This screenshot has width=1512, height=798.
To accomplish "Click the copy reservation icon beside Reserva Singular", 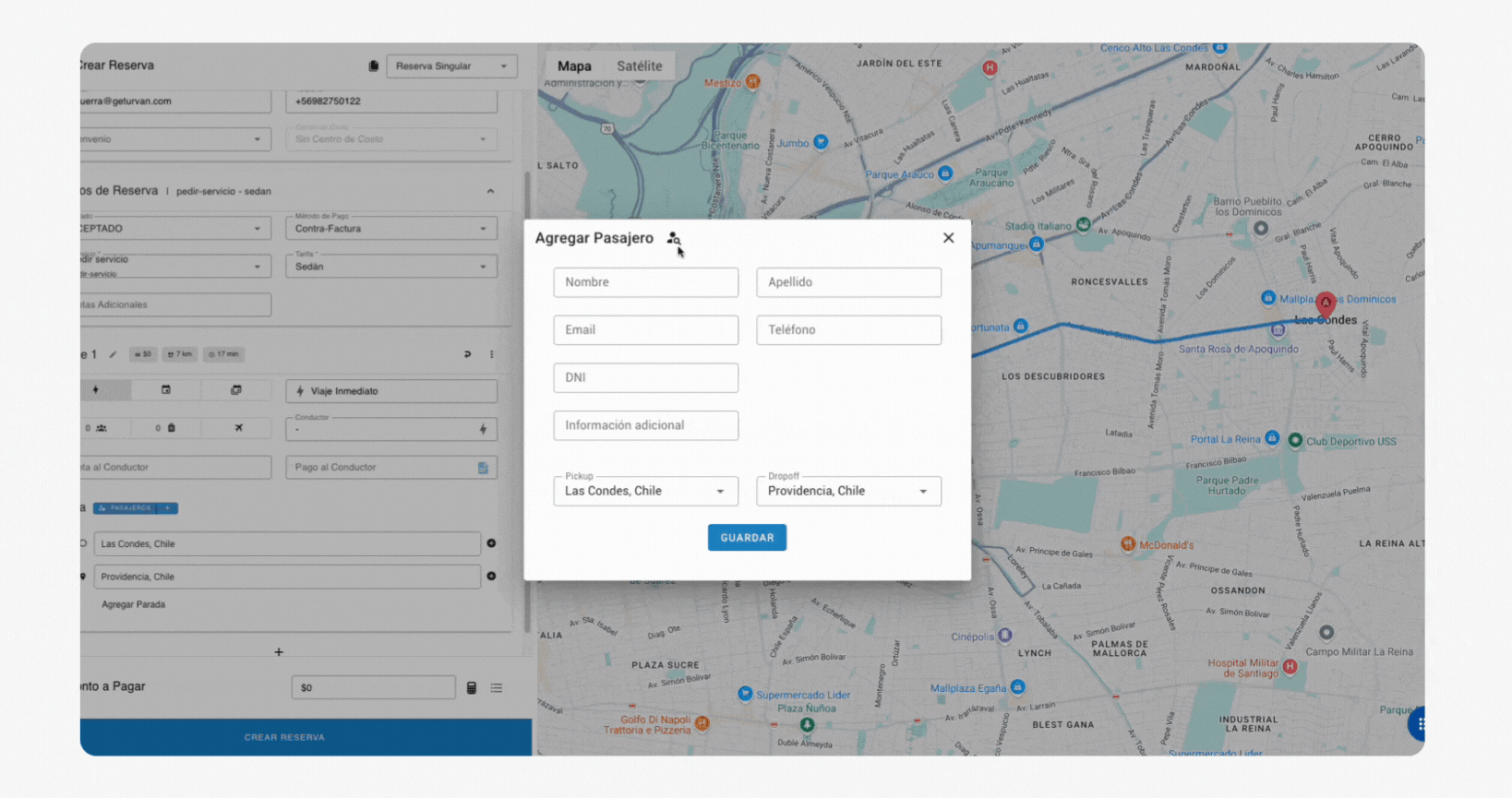I will [x=374, y=66].
